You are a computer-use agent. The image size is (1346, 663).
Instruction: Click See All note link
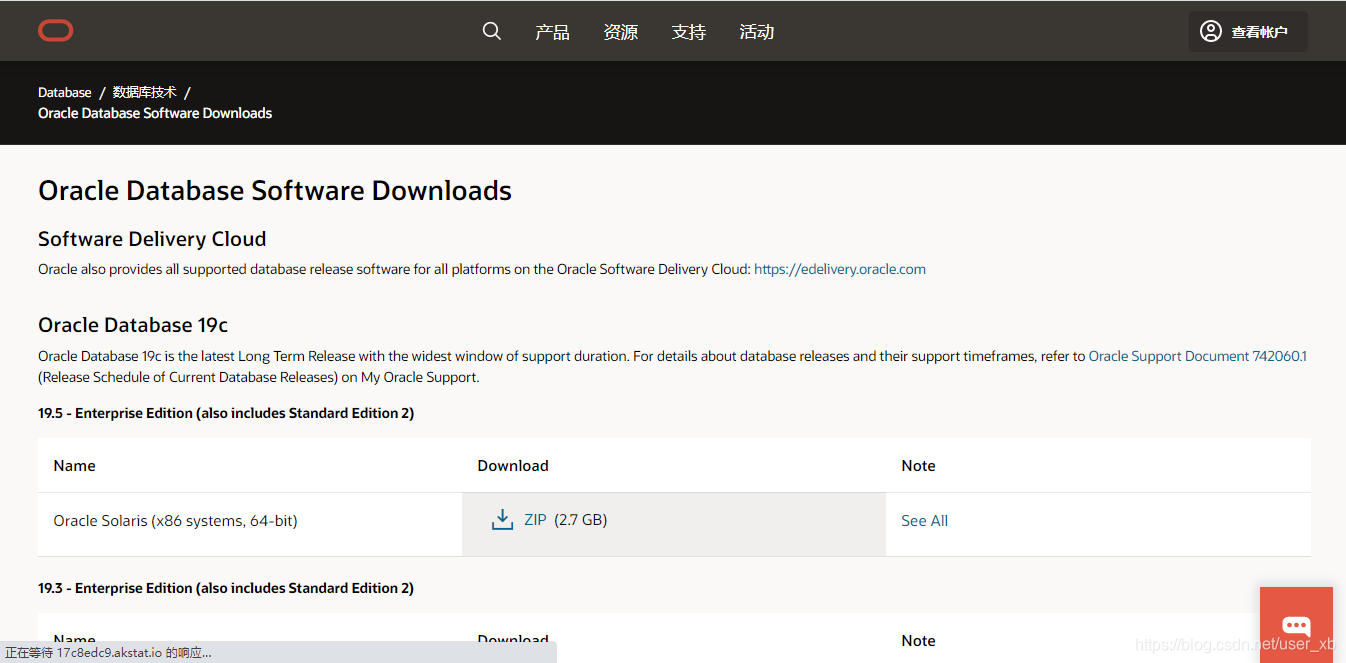tap(924, 521)
